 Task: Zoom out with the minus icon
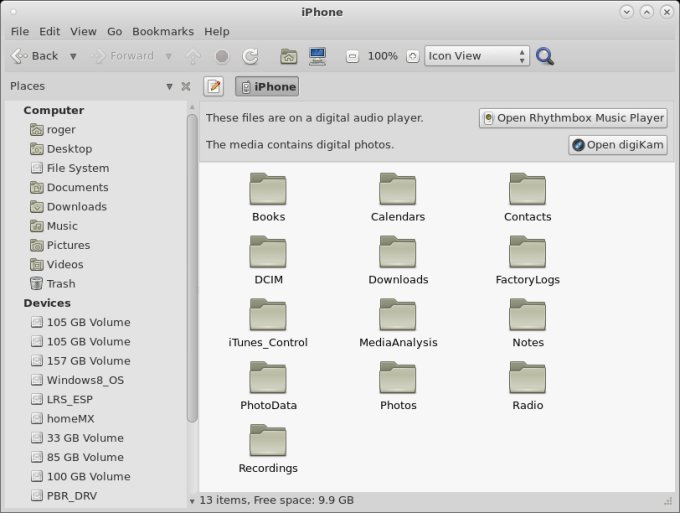click(352, 57)
